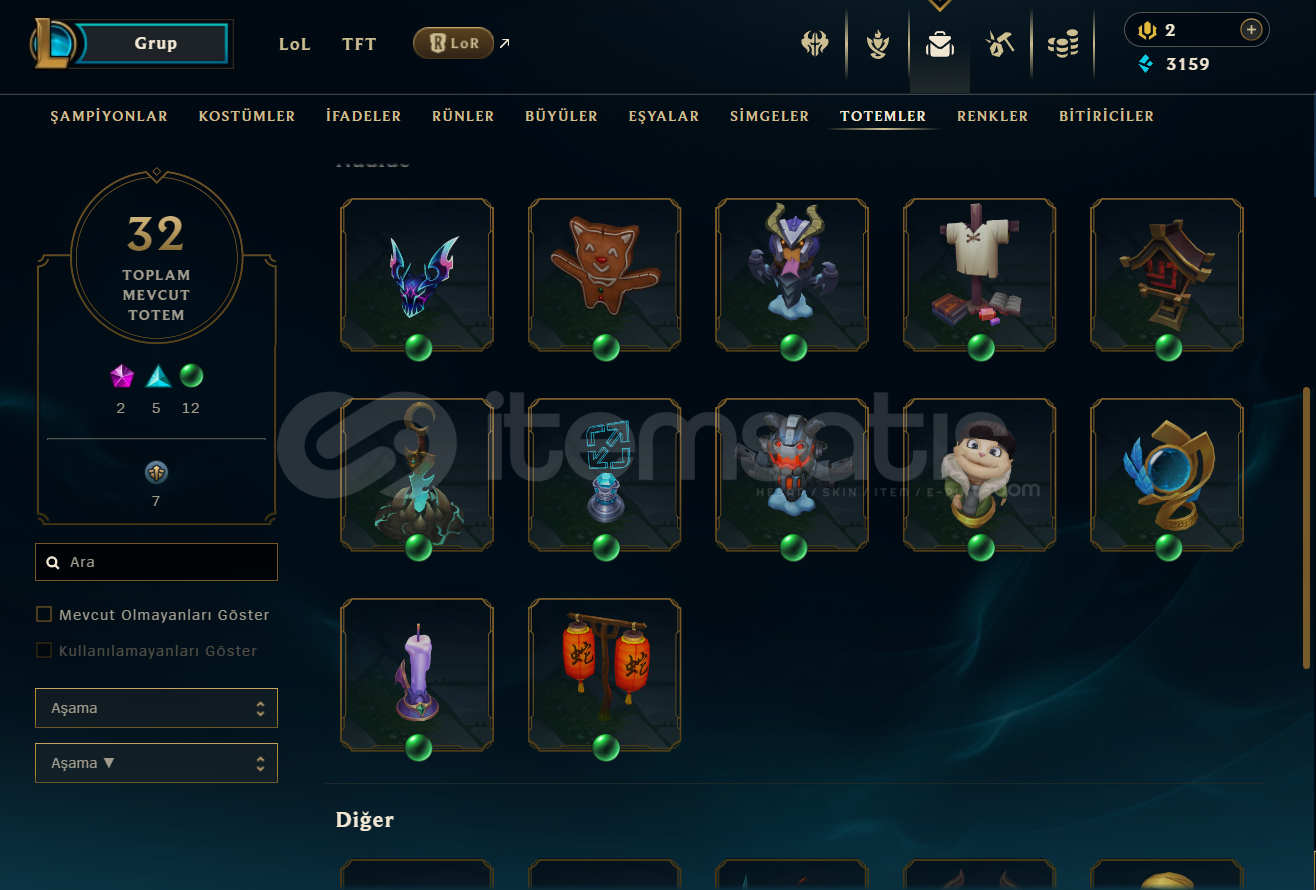Click the vertical scrollbar handle
The image size is (1316, 890).
[1306, 528]
